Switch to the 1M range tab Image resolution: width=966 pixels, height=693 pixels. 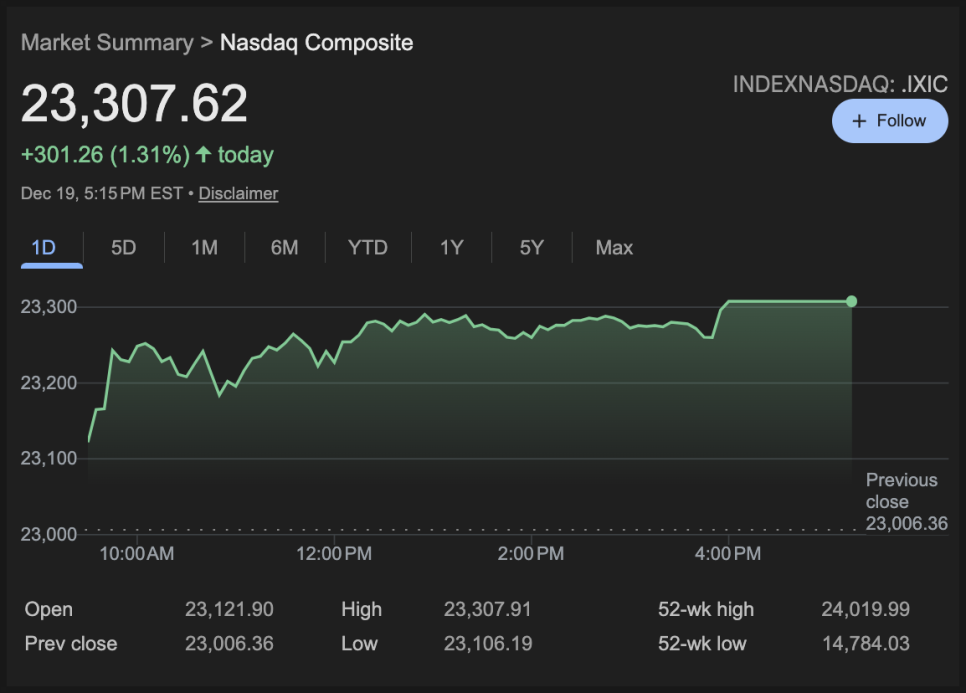(204, 248)
